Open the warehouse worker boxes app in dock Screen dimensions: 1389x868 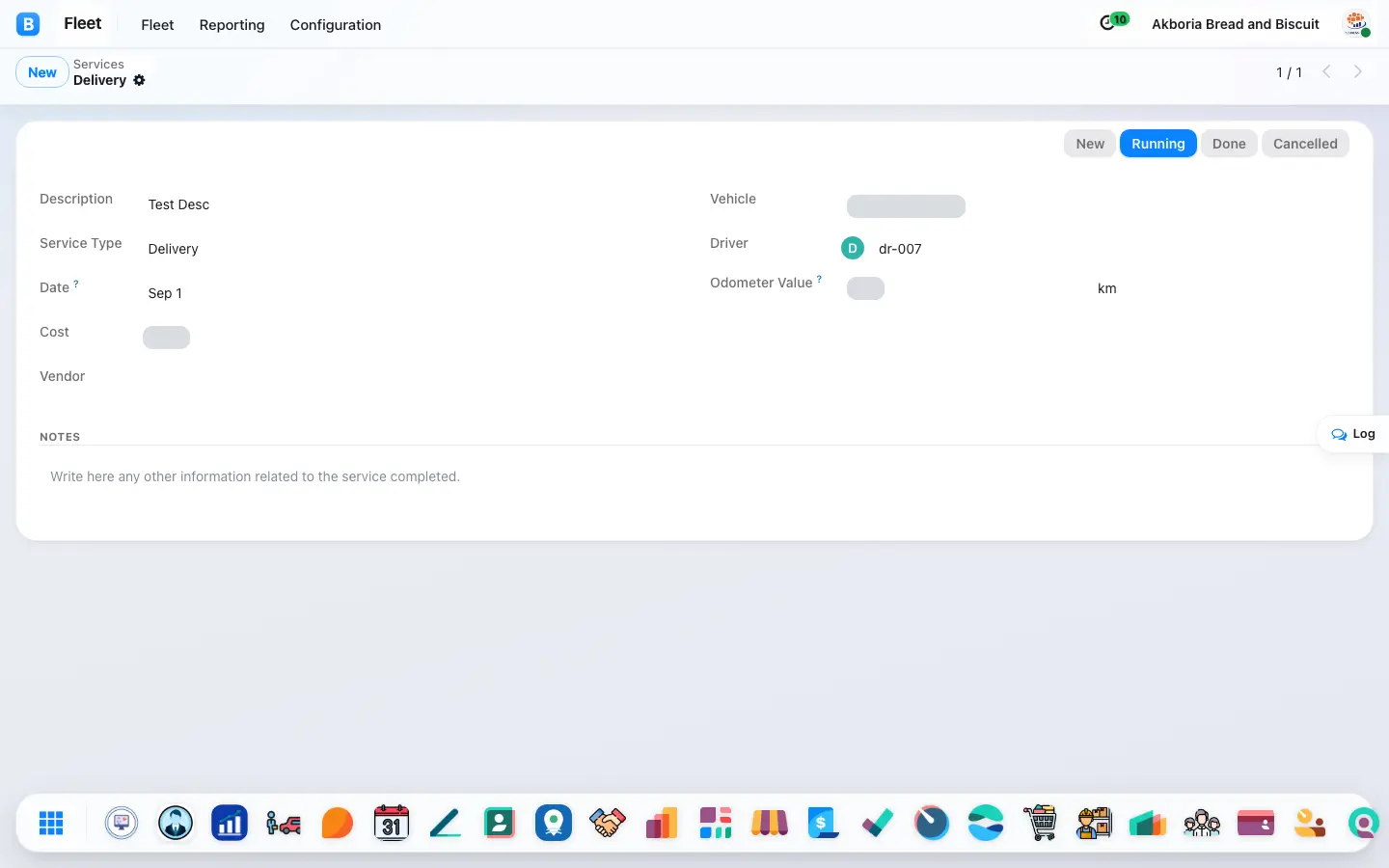click(1094, 823)
